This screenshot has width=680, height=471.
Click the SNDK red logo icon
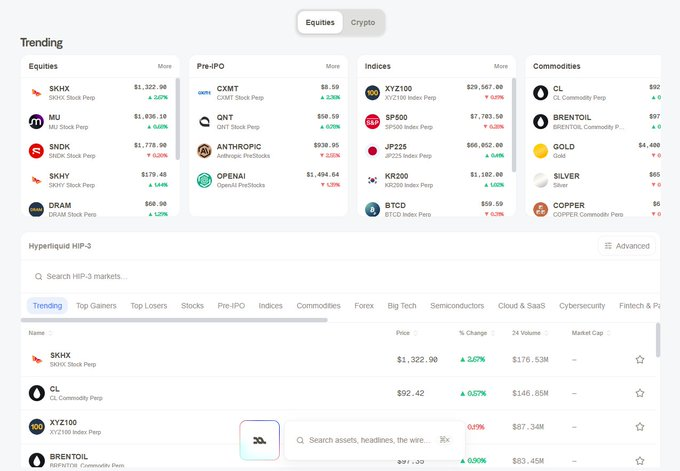pyautogui.click(x=36, y=151)
